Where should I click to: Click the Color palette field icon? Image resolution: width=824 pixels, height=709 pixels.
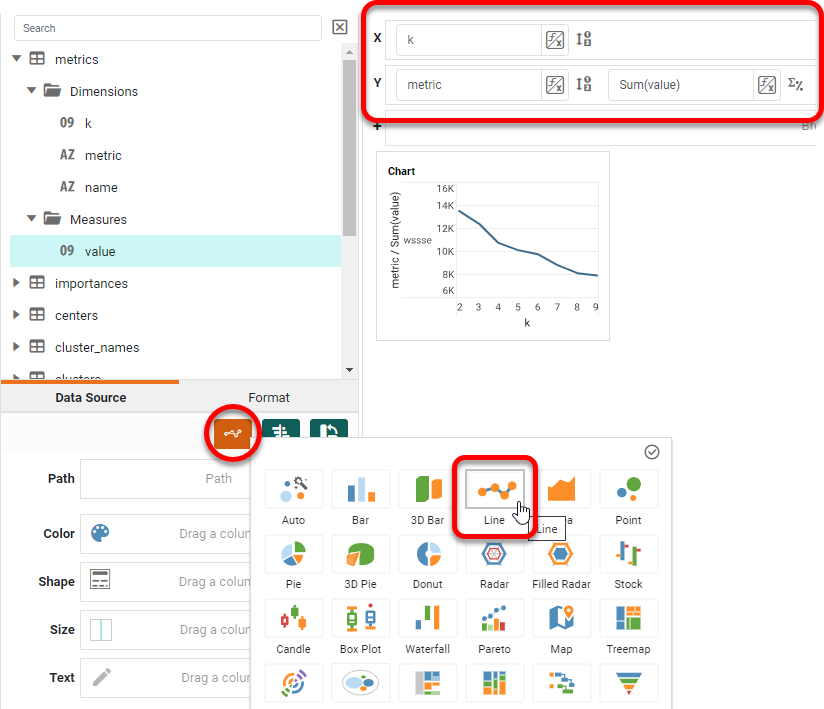pyautogui.click(x=100, y=533)
